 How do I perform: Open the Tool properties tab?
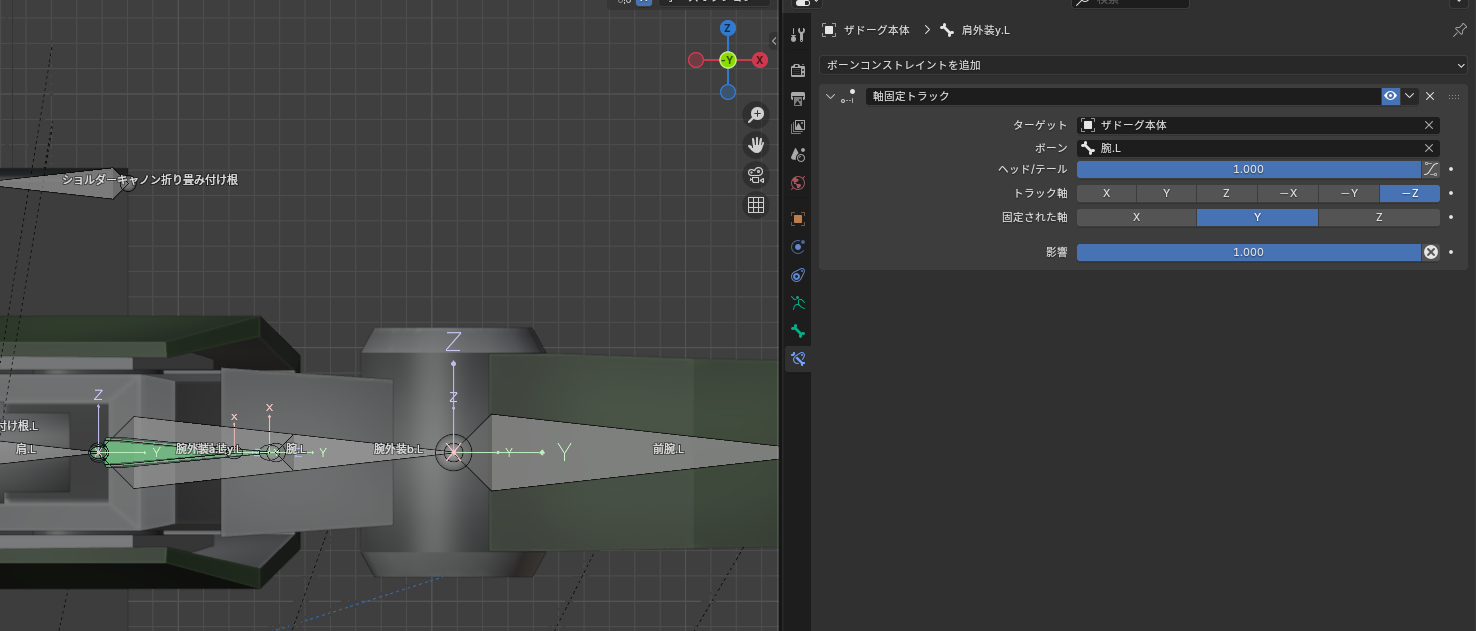pyautogui.click(x=798, y=36)
